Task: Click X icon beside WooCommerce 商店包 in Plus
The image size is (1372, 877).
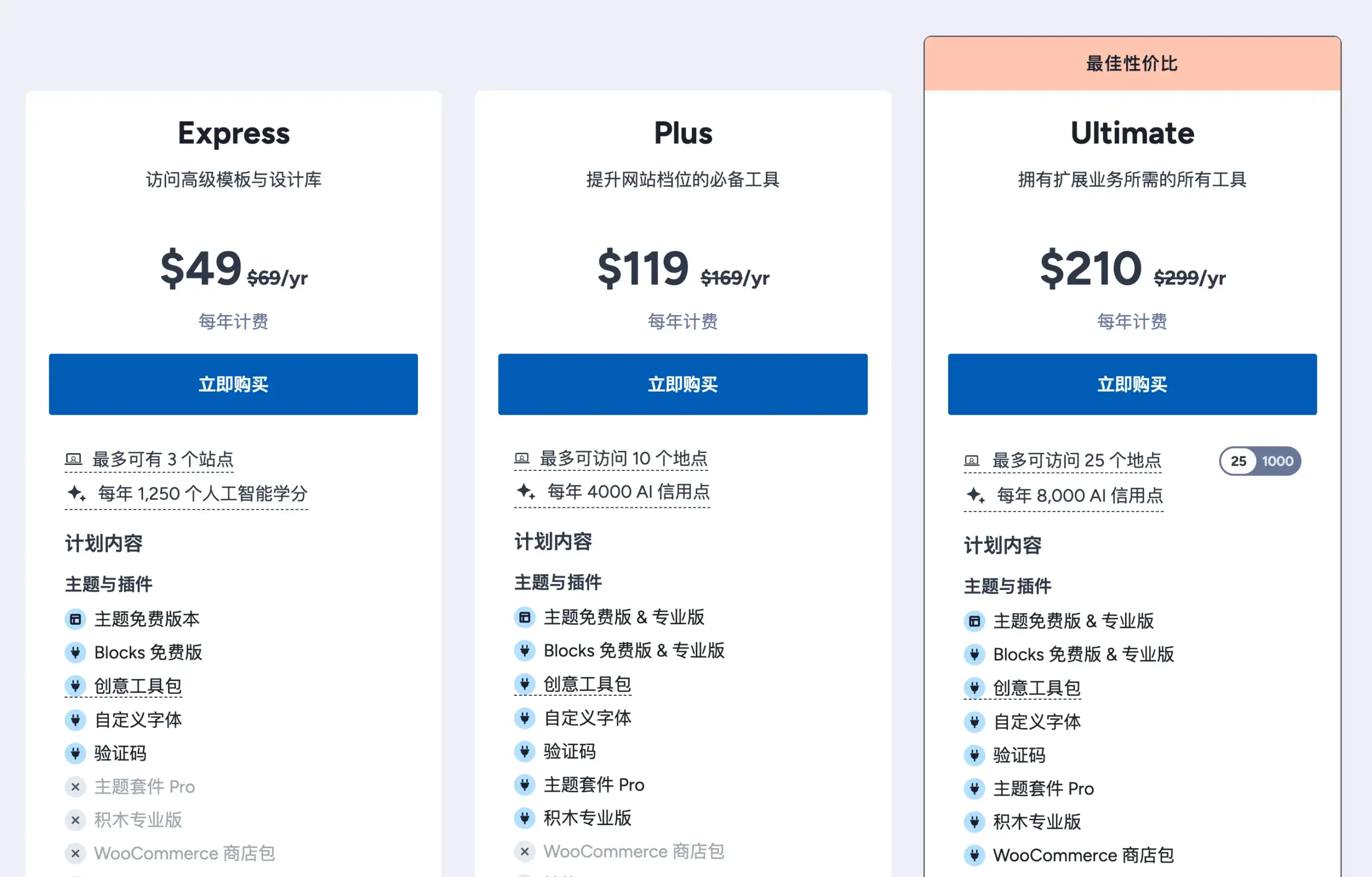Action: pyautogui.click(x=525, y=851)
